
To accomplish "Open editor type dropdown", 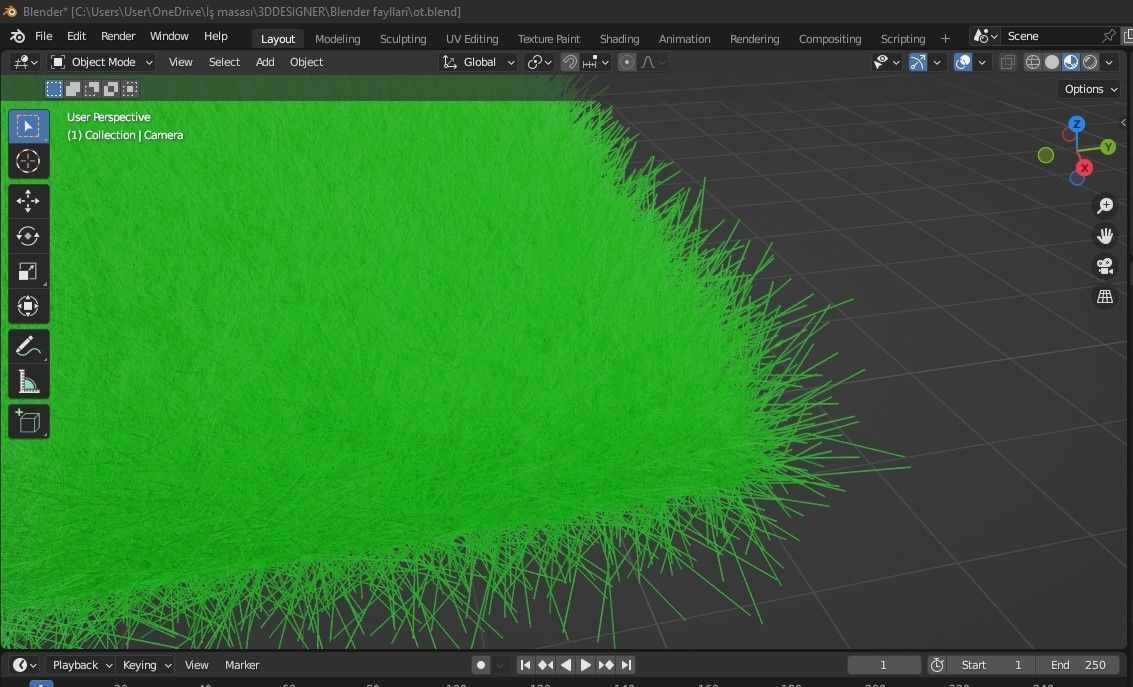I will click(x=25, y=62).
